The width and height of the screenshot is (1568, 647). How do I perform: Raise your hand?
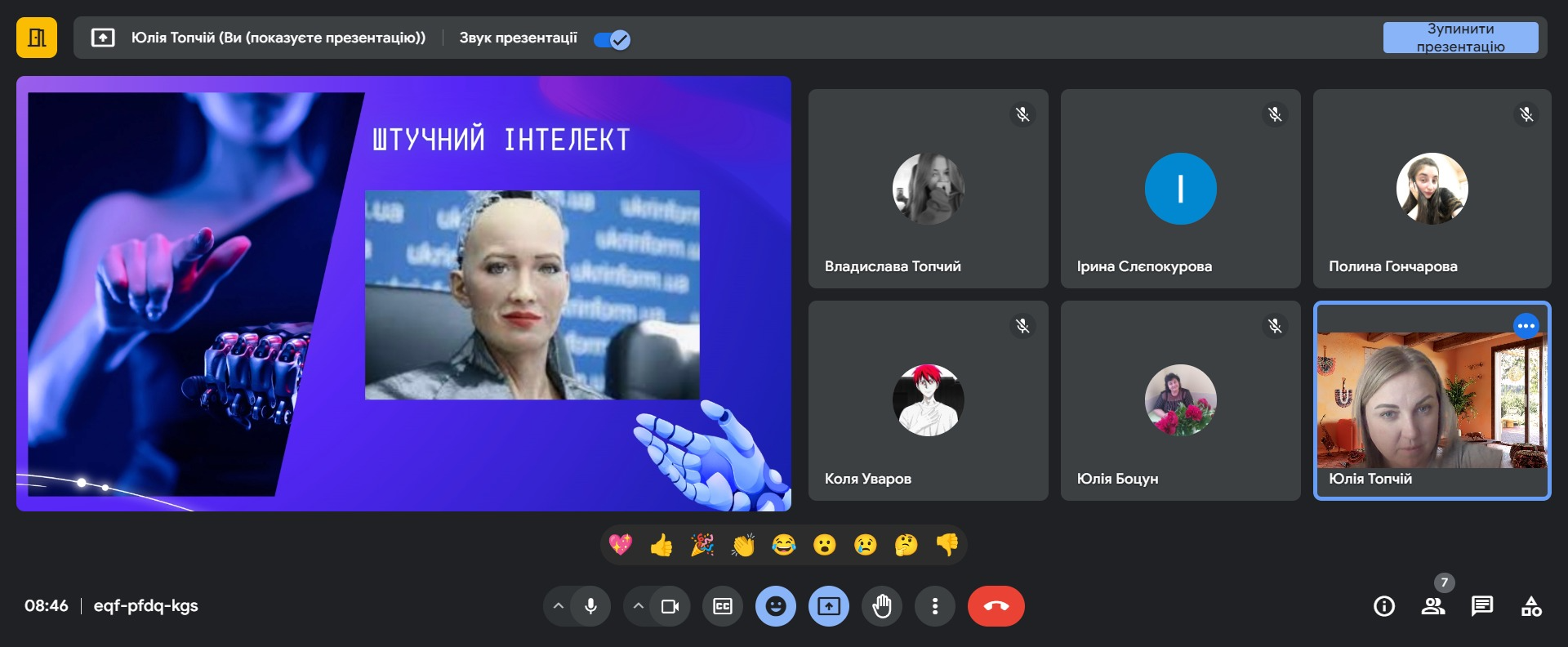[x=882, y=606]
